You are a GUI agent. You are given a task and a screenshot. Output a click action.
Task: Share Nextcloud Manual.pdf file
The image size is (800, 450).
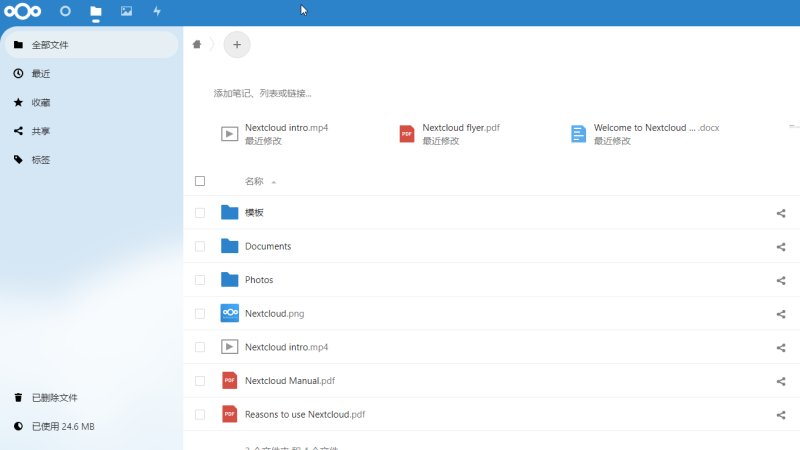[x=781, y=382]
